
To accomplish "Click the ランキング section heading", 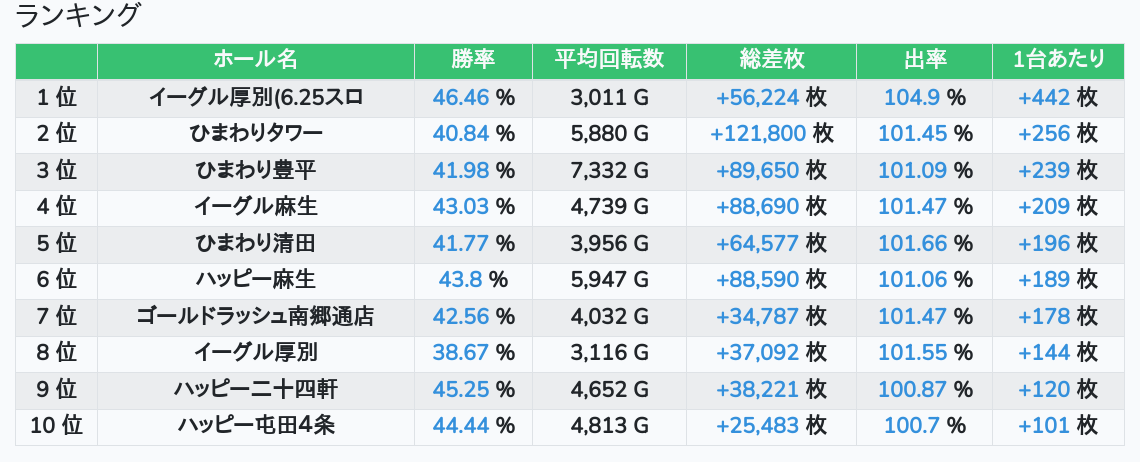I will pos(79,15).
